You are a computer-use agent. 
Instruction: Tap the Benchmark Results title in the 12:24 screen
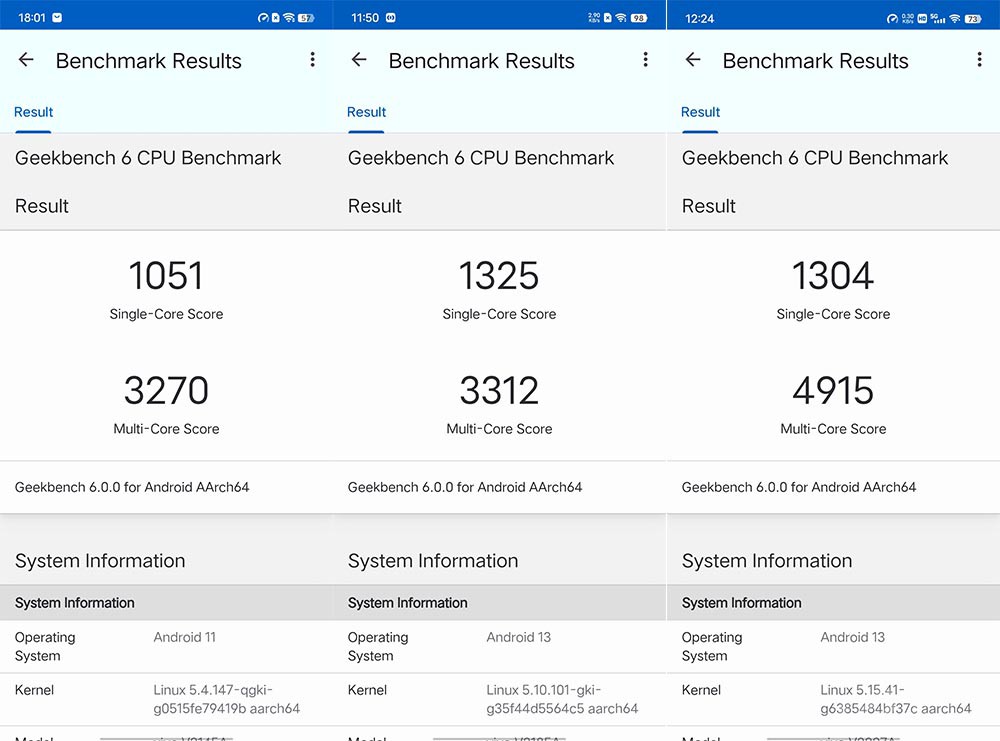(x=816, y=61)
